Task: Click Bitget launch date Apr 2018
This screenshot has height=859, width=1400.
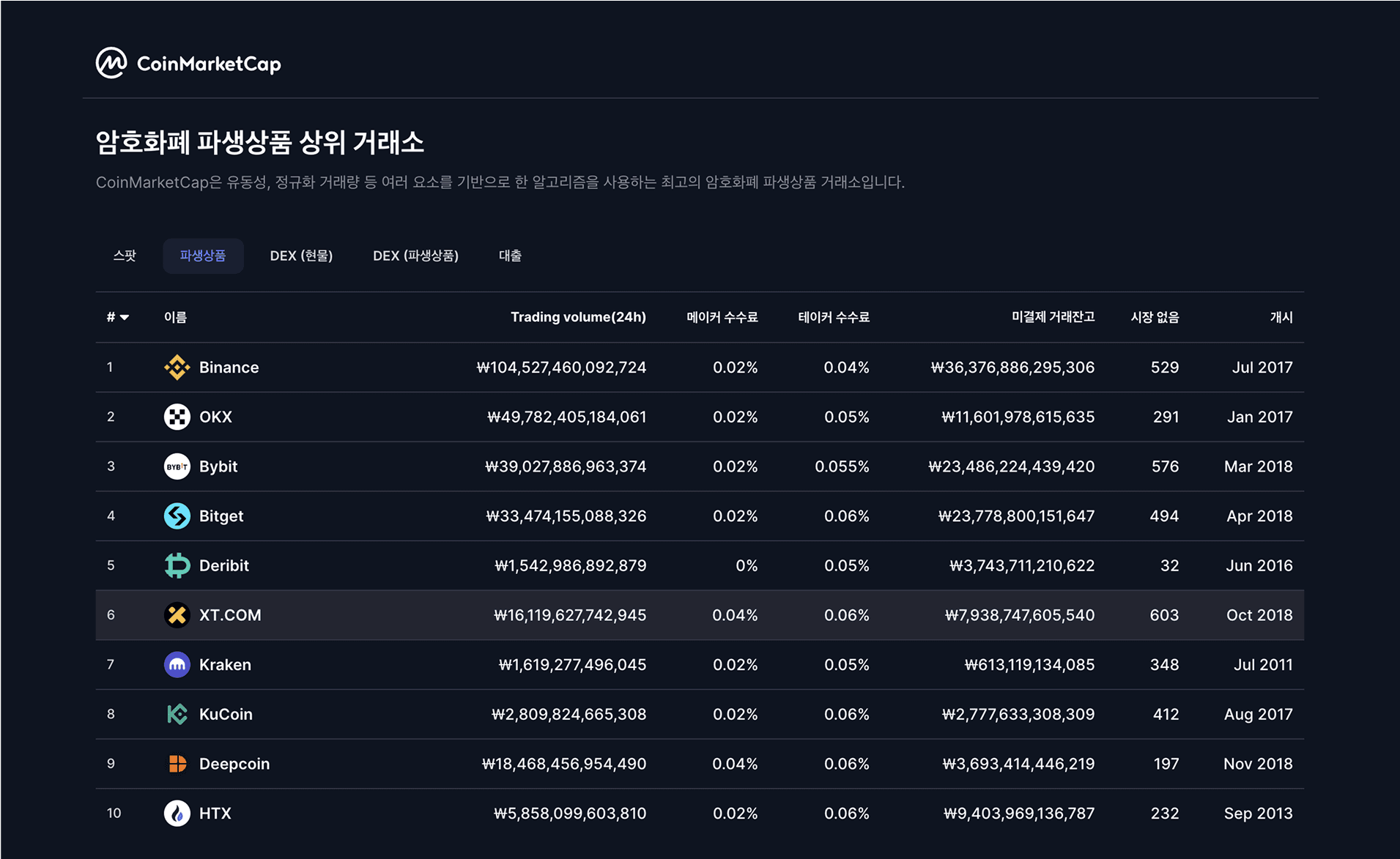Action: point(1259,516)
